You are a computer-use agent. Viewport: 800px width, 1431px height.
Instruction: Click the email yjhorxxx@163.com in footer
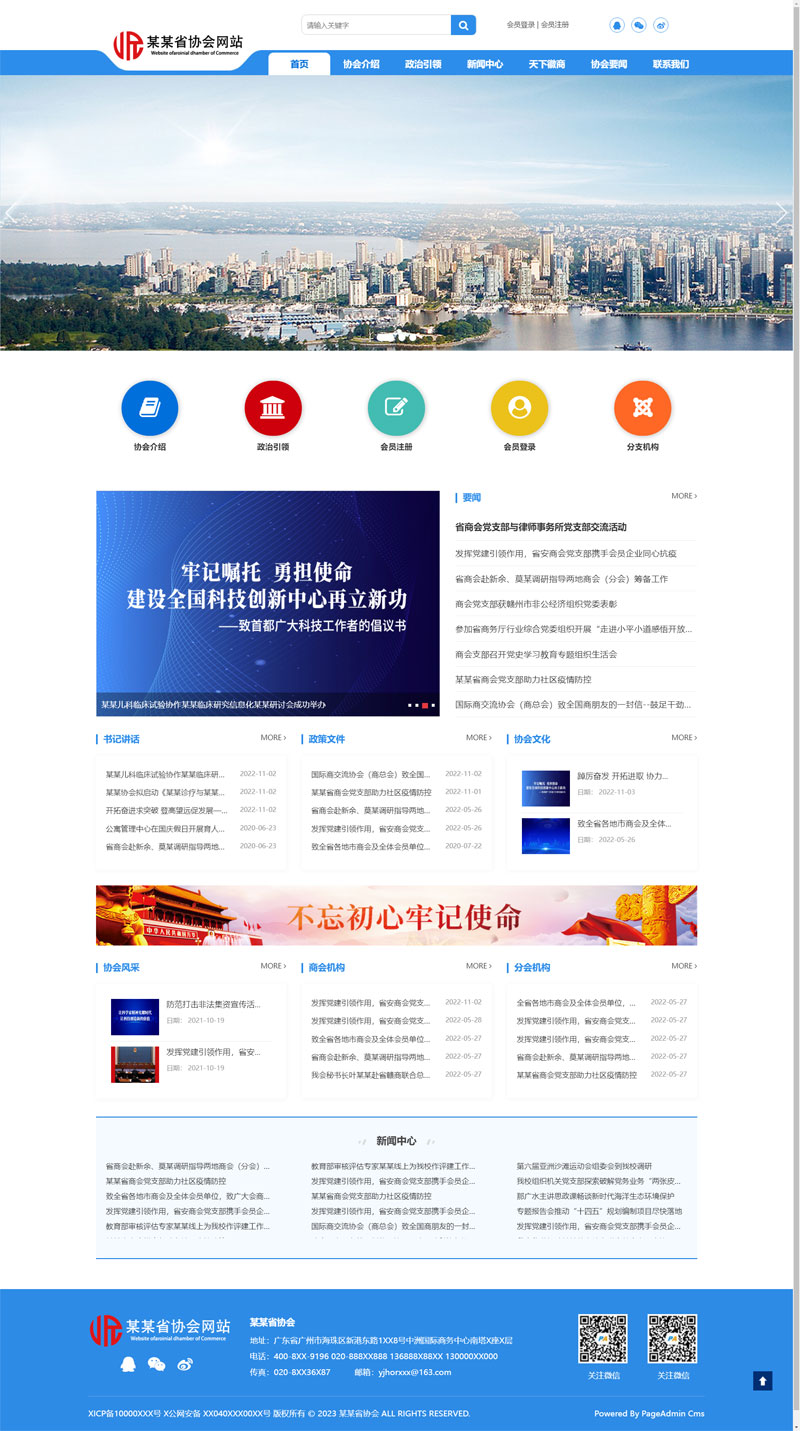pyautogui.click(x=414, y=1372)
